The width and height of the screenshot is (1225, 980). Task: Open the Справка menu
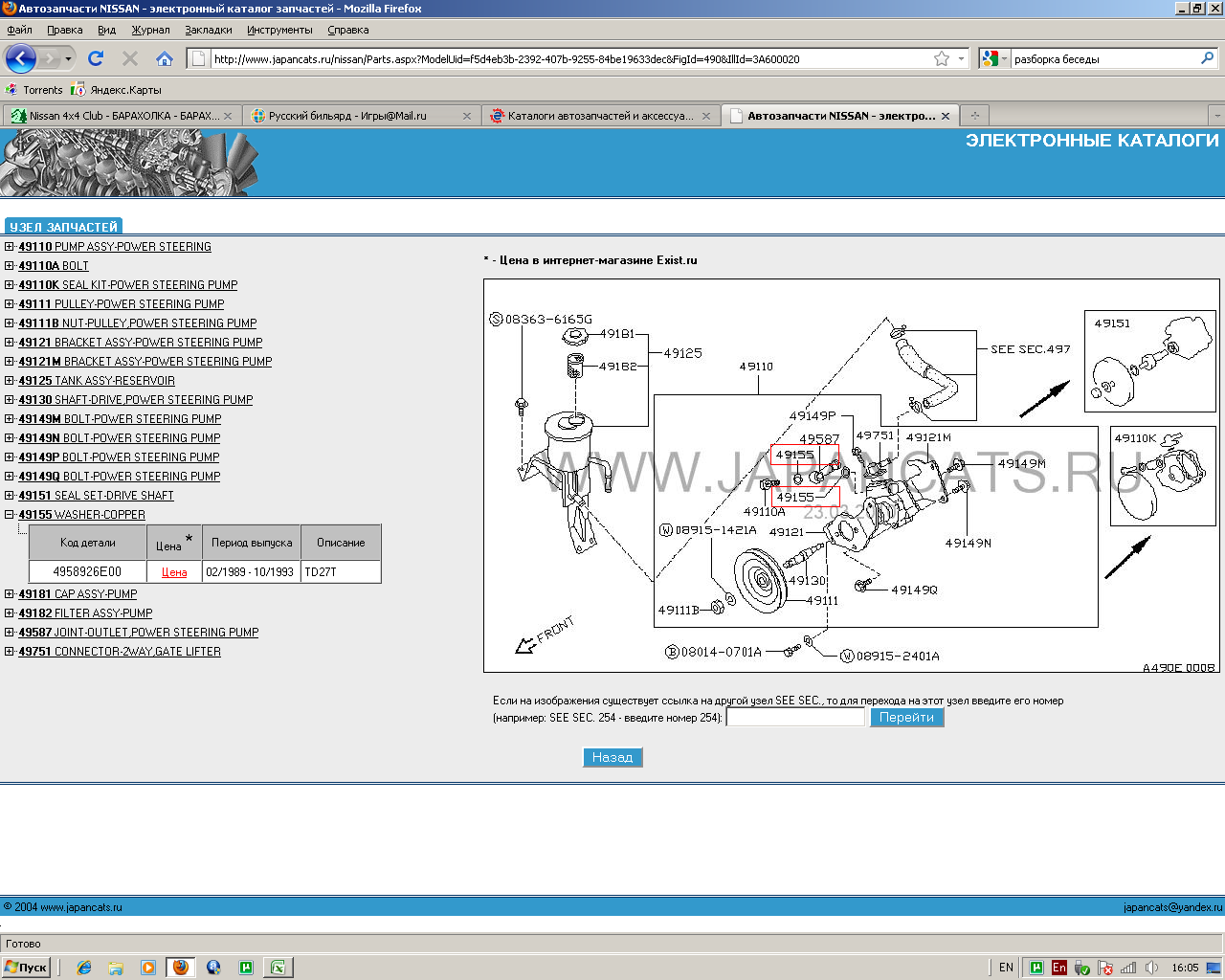coord(347,30)
